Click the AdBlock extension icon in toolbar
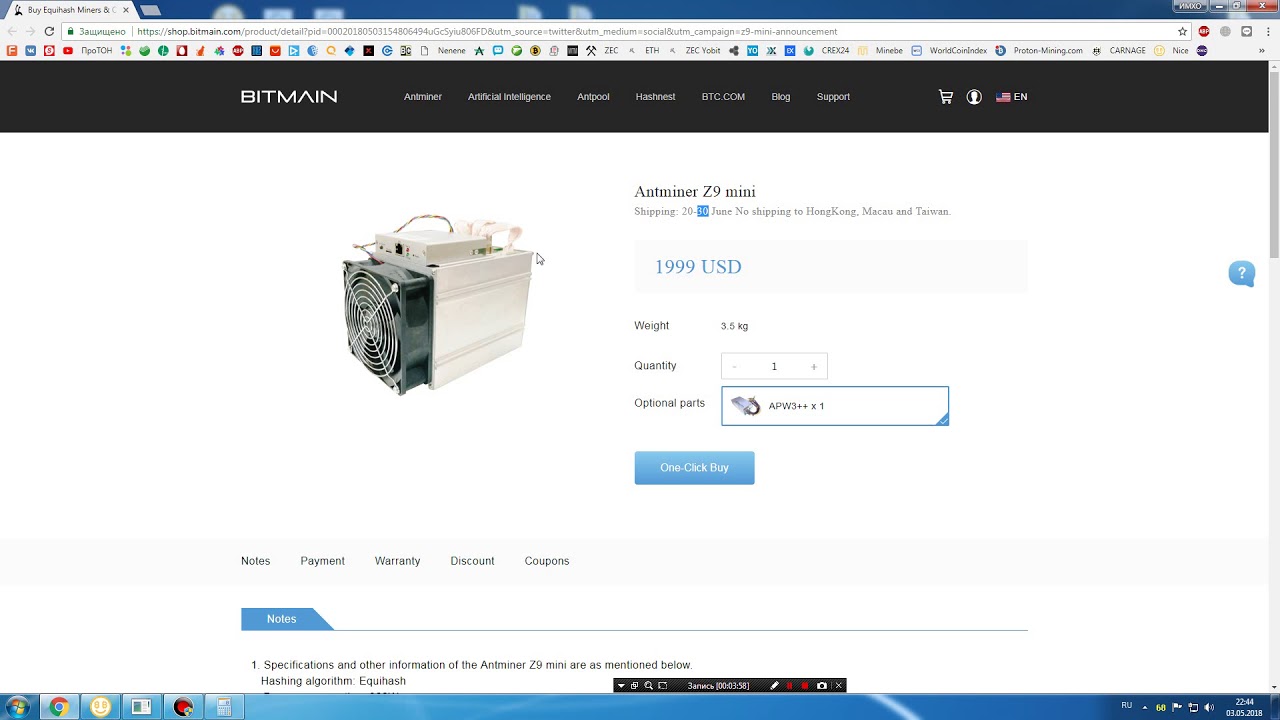Screen dimensions: 1280x720 click(x=1204, y=31)
